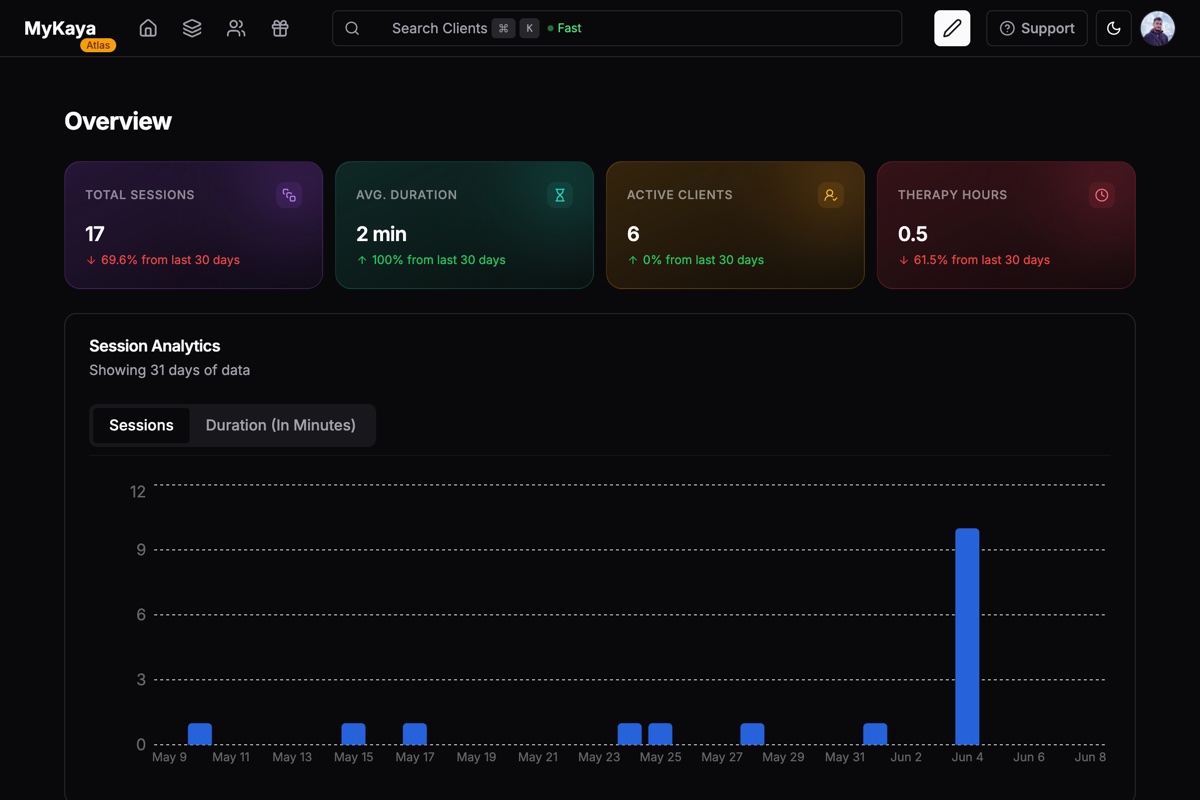Click the Support button
The width and height of the screenshot is (1200, 800).
[1037, 28]
